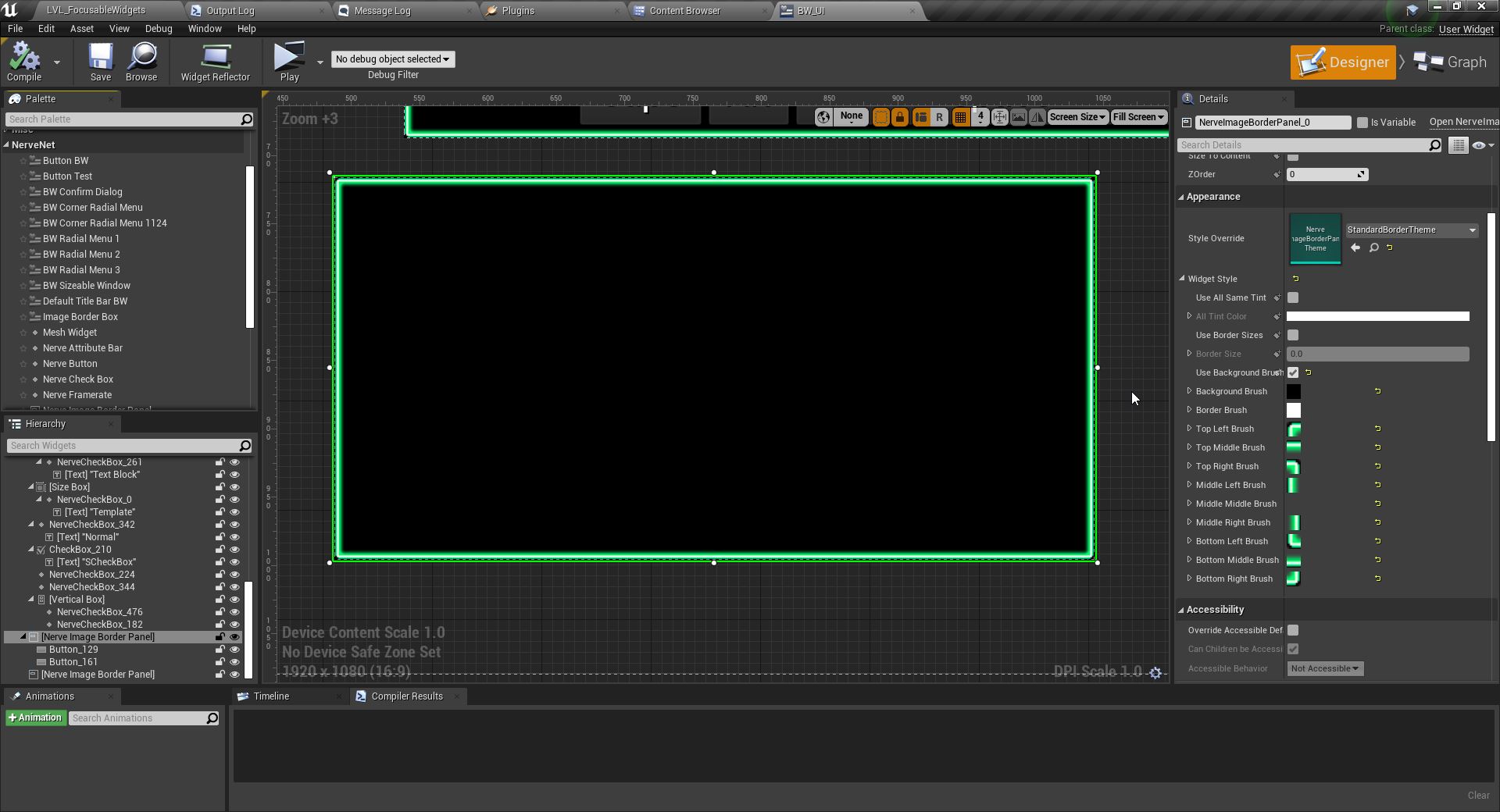Click zoom to fit icon
The width and height of the screenshot is (1500, 812).
pyautogui.click(x=999, y=117)
